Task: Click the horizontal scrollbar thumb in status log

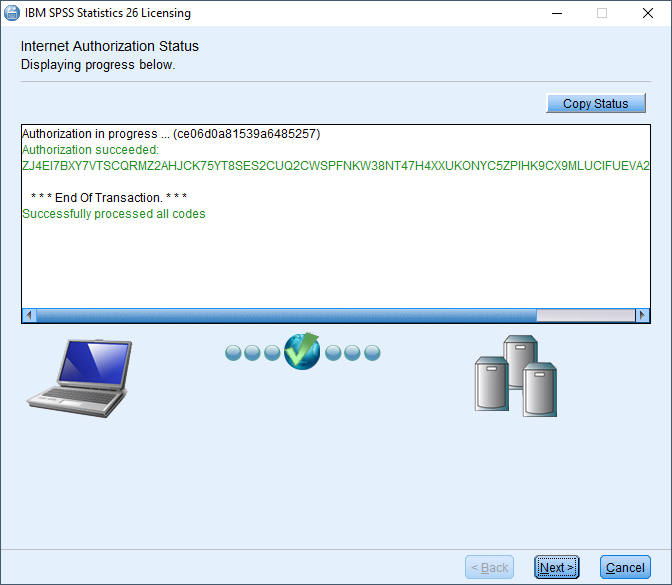Action: click(x=286, y=315)
